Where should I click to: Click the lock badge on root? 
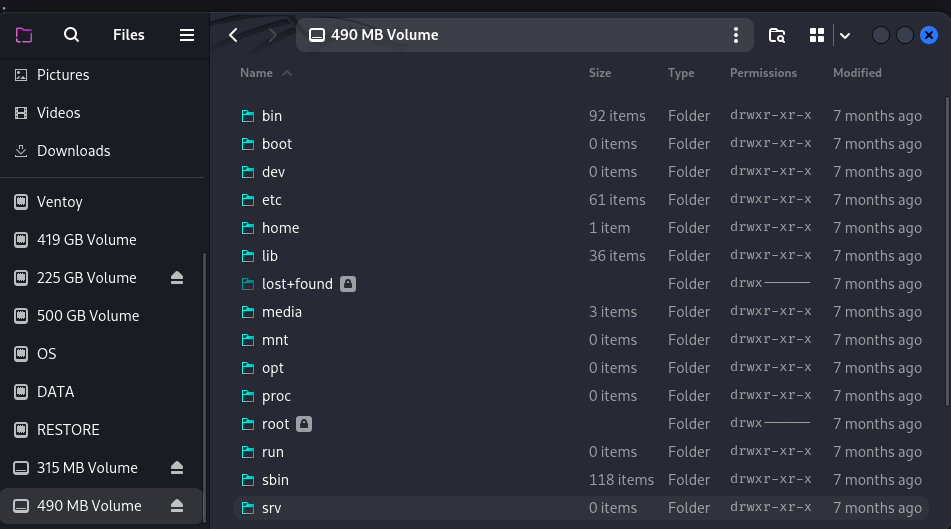coord(304,424)
